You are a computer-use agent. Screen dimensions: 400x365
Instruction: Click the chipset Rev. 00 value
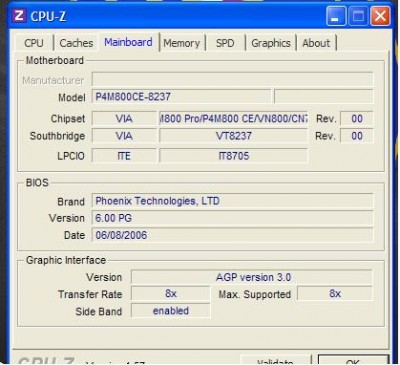pyautogui.click(x=357, y=119)
